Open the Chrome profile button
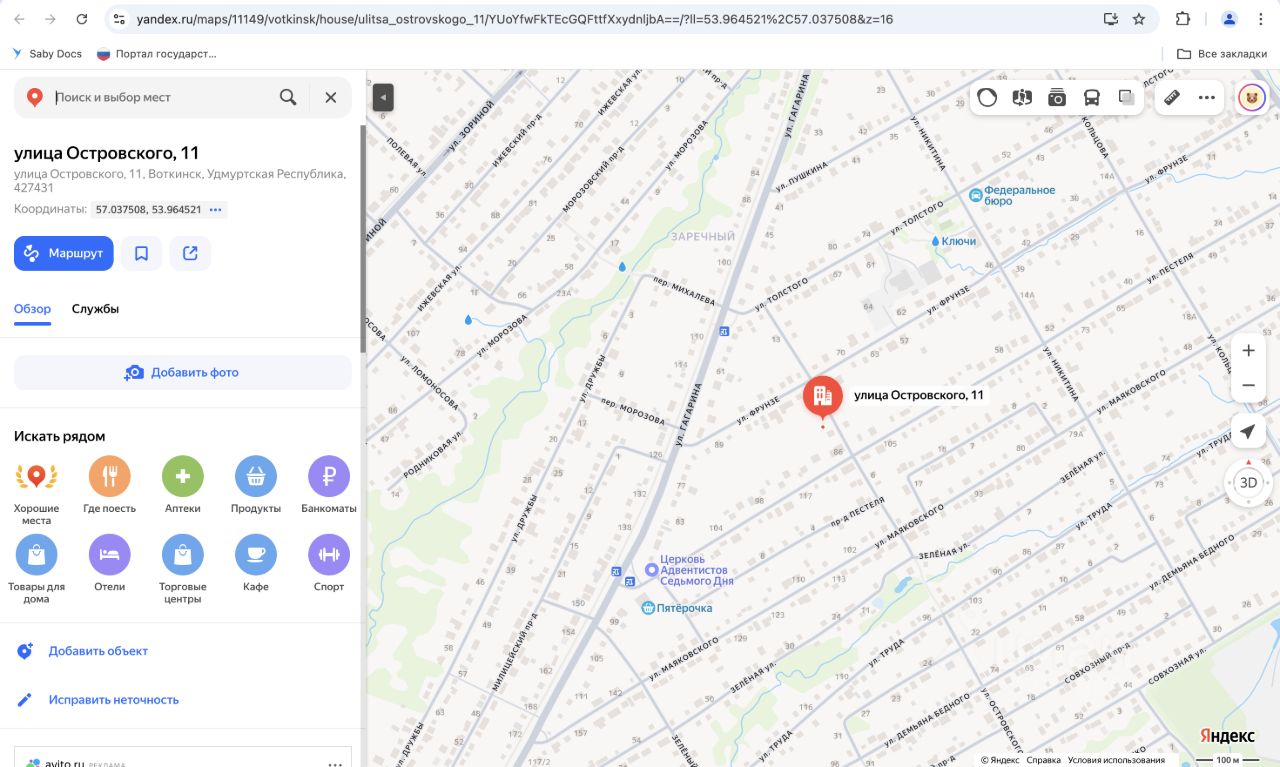Screen dimensions: 1280x767 tap(1229, 19)
